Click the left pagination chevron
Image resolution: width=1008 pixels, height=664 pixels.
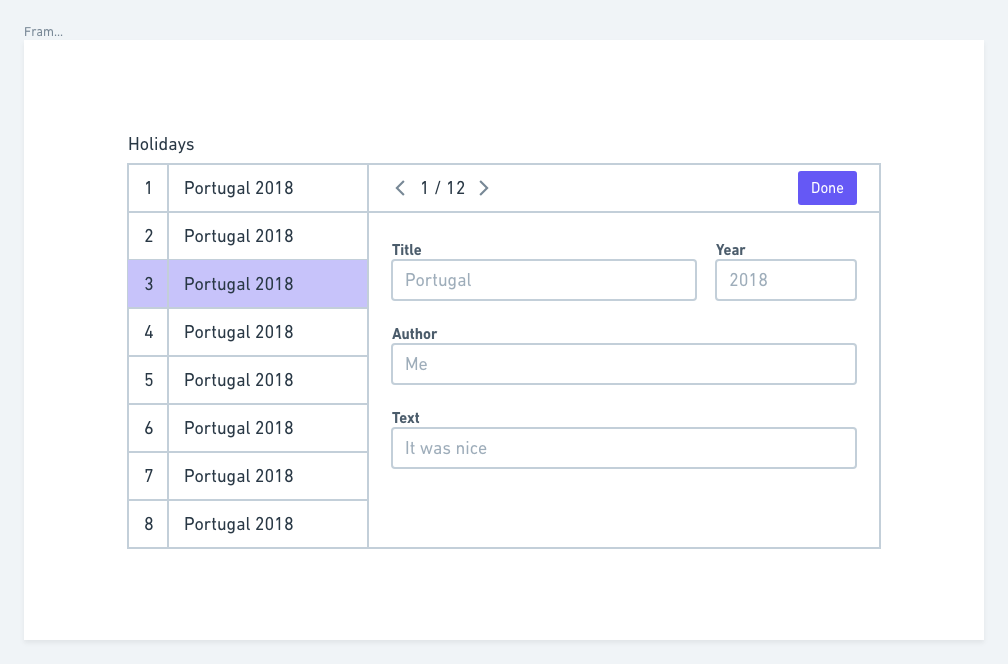(x=400, y=188)
